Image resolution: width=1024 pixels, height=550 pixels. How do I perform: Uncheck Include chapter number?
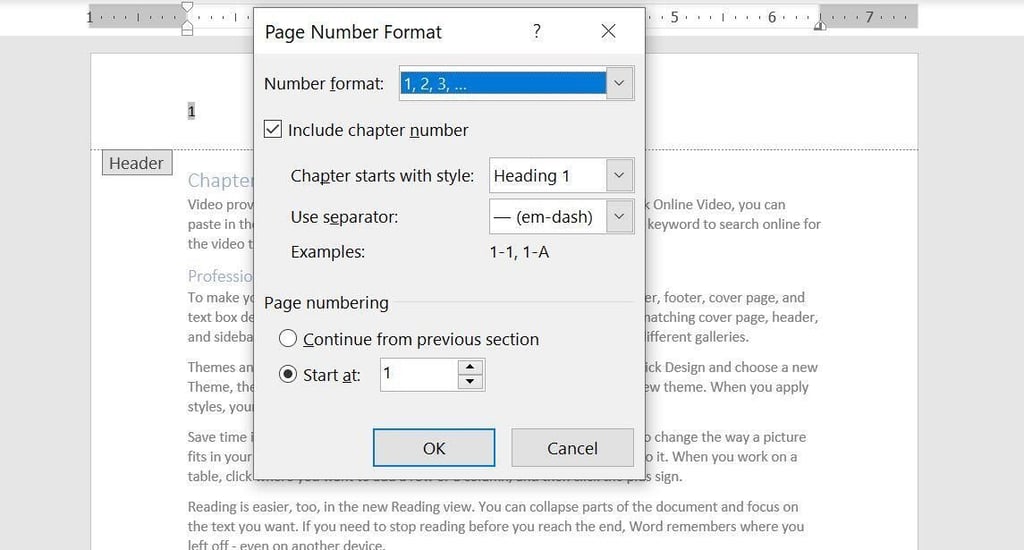coord(273,130)
